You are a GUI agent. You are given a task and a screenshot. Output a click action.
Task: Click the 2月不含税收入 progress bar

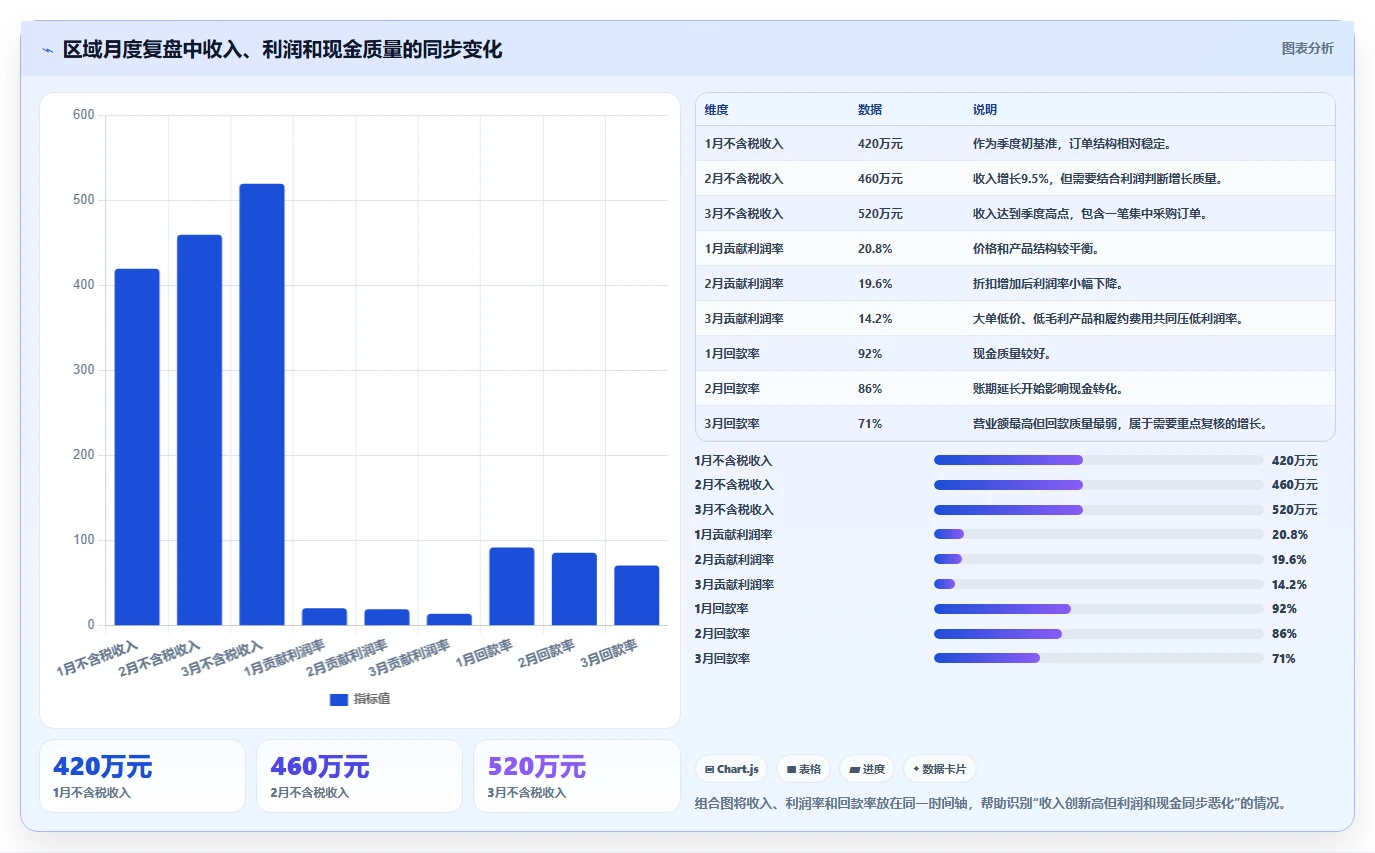click(1098, 485)
